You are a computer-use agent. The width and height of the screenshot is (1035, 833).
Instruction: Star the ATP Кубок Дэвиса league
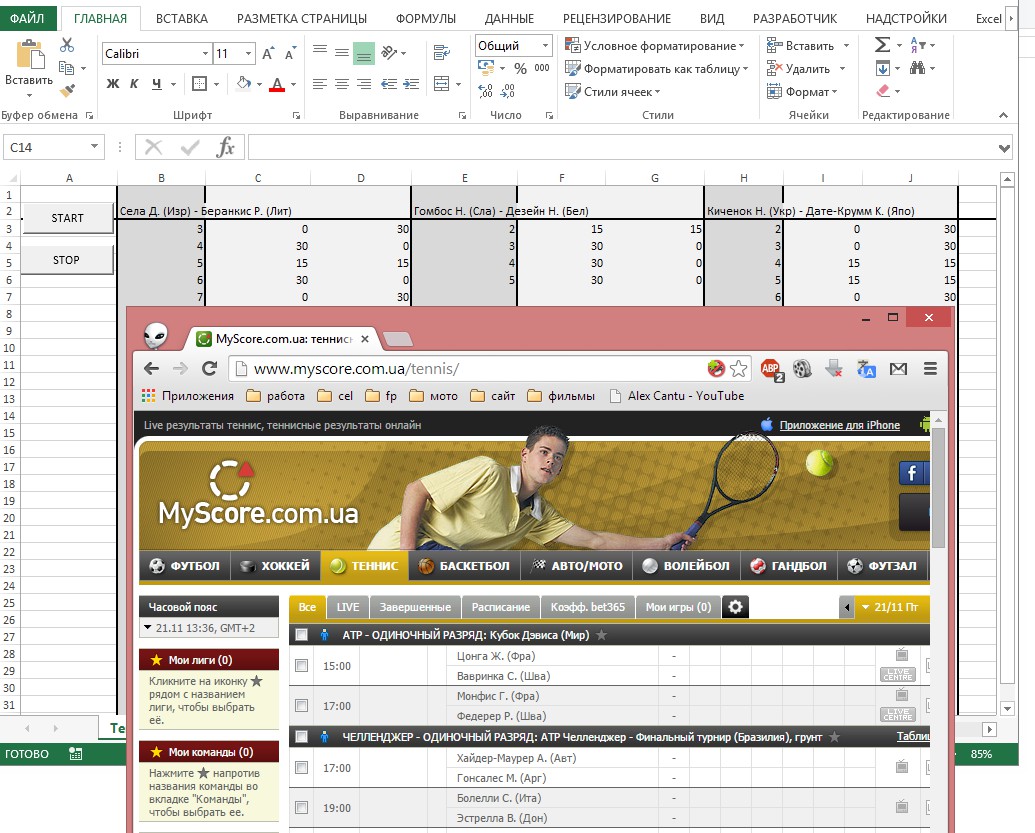click(601, 634)
